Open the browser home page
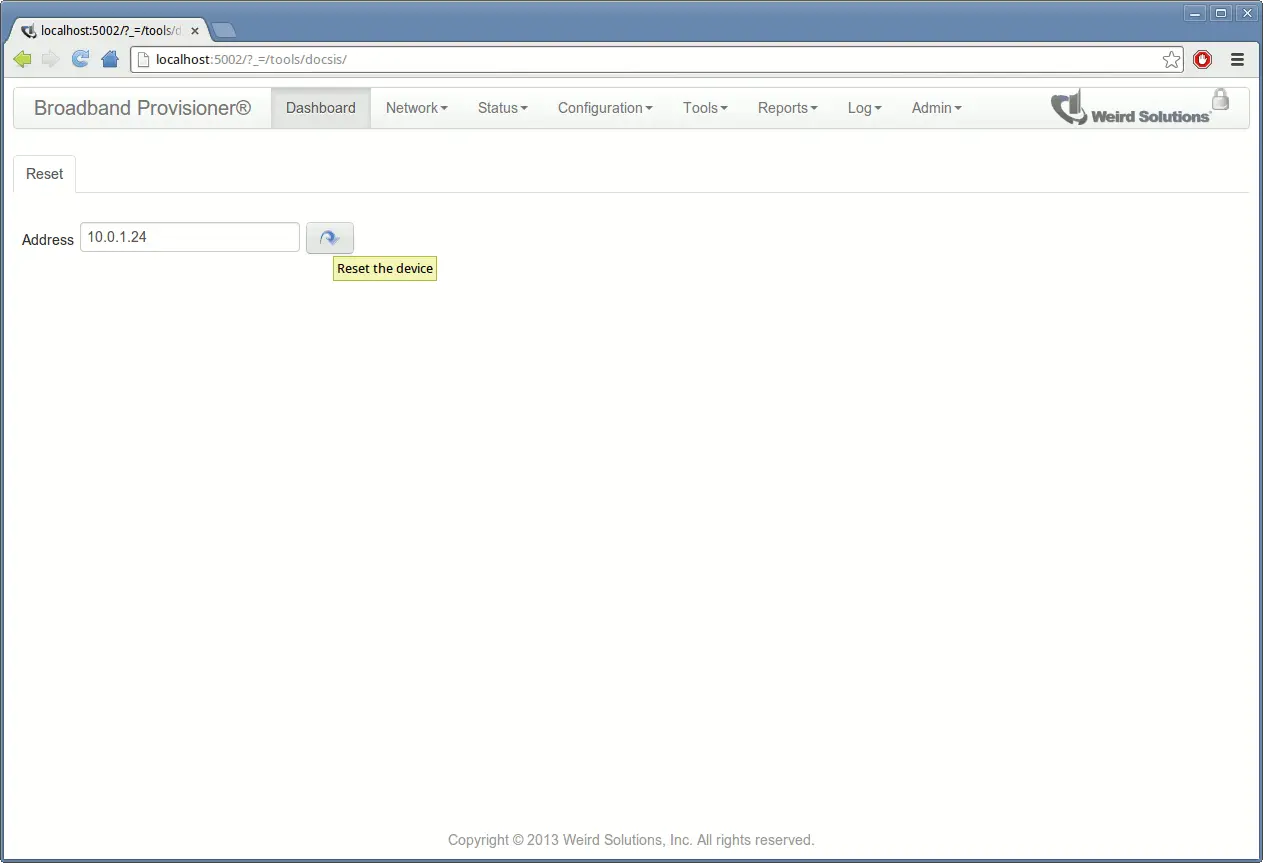This screenshot has width=1263, height=863. tap(110, 59)
